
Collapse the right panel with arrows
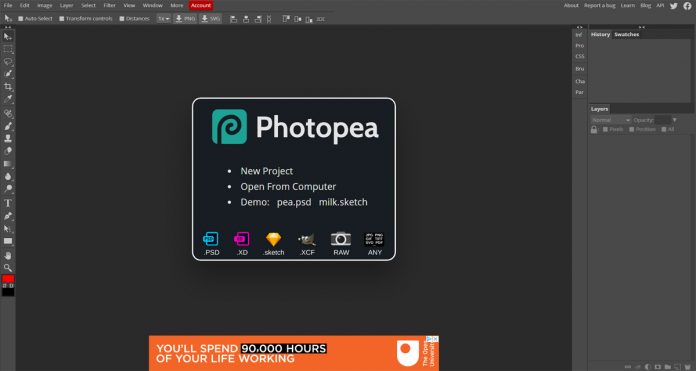(x=641, y=27)
